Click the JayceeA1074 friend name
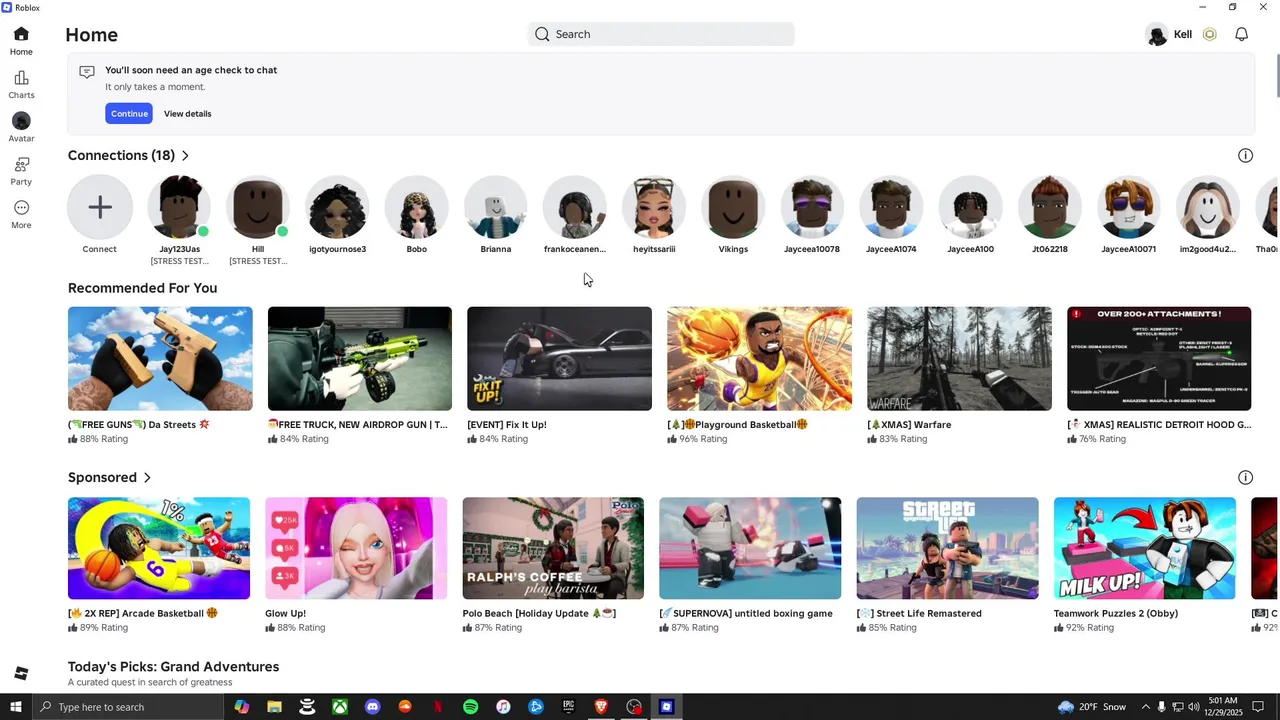 pyautogui.click(x=891, y=249)
